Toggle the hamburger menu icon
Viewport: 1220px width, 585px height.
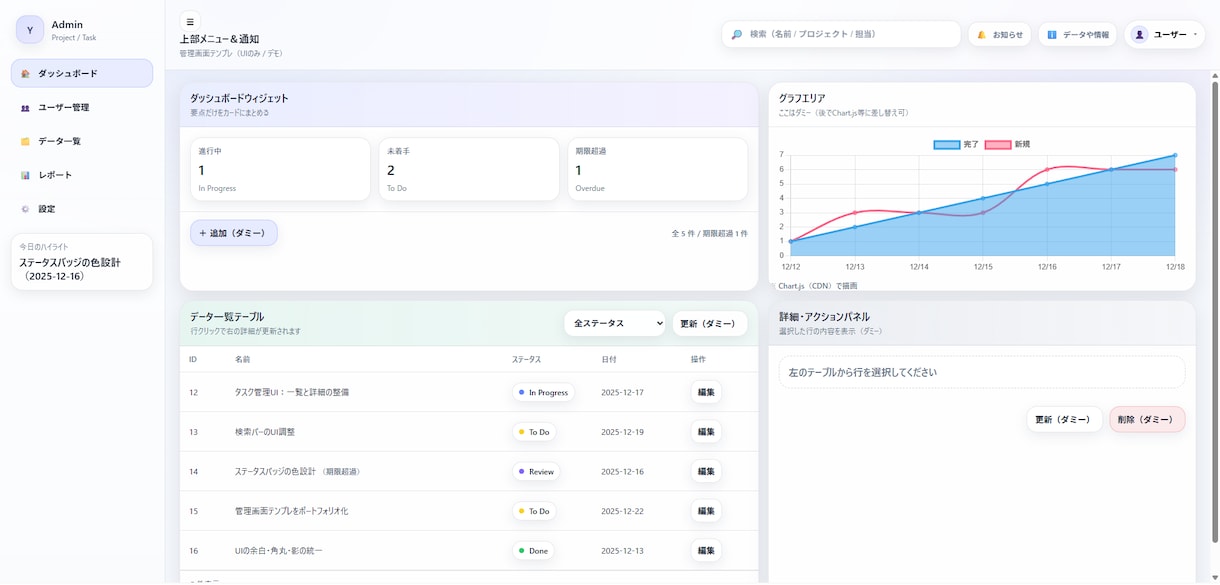point(190,22)
